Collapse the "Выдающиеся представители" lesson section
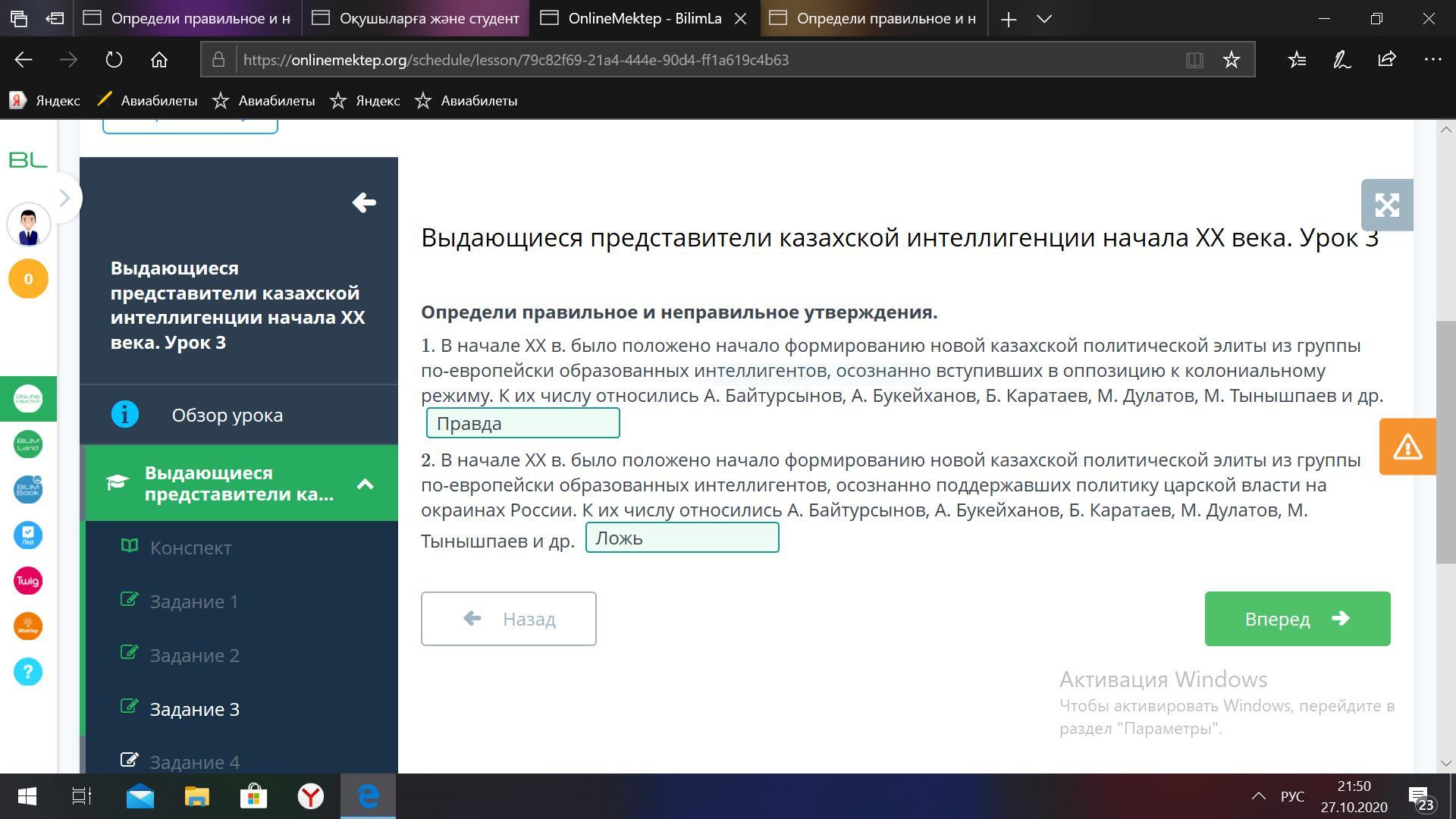Viewport: 1456px width, 819px height. click(x=365, y=484)
